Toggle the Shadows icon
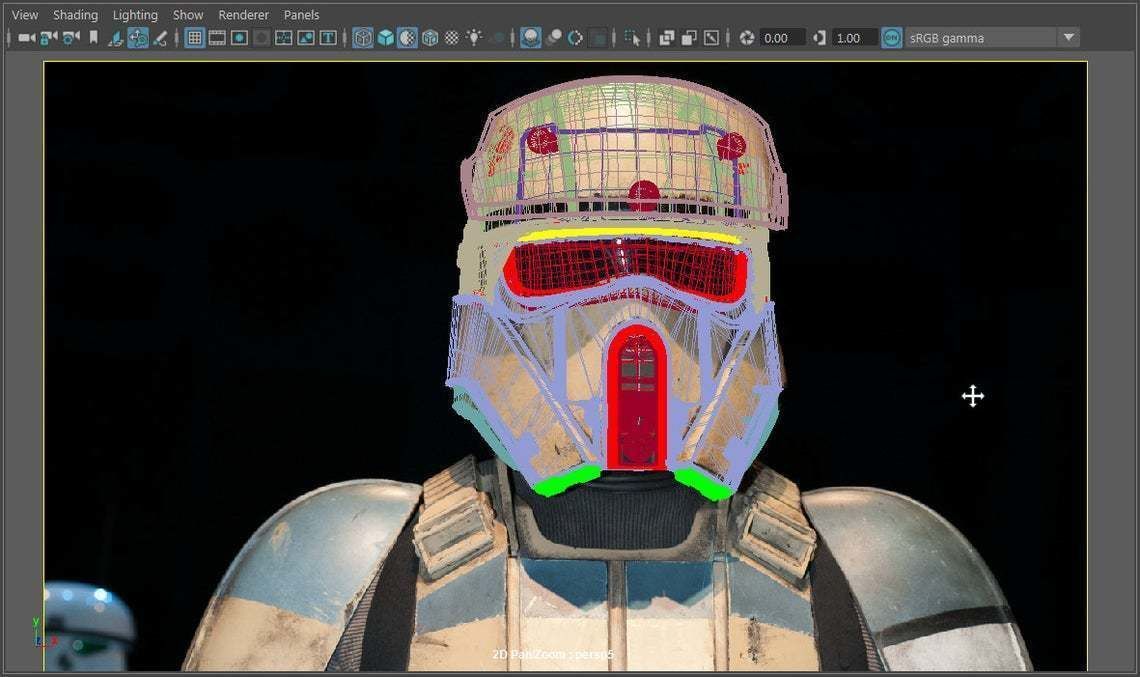1140x677 pixels. 497,38
